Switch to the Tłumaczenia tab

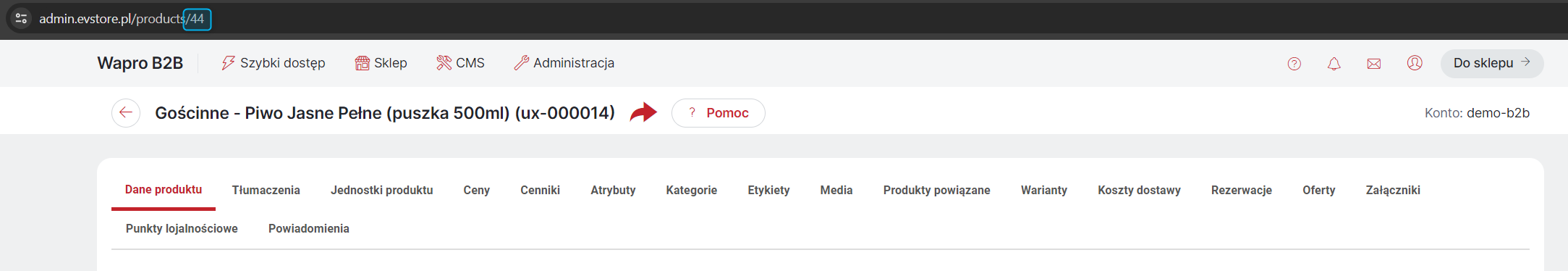click(266, 190)
